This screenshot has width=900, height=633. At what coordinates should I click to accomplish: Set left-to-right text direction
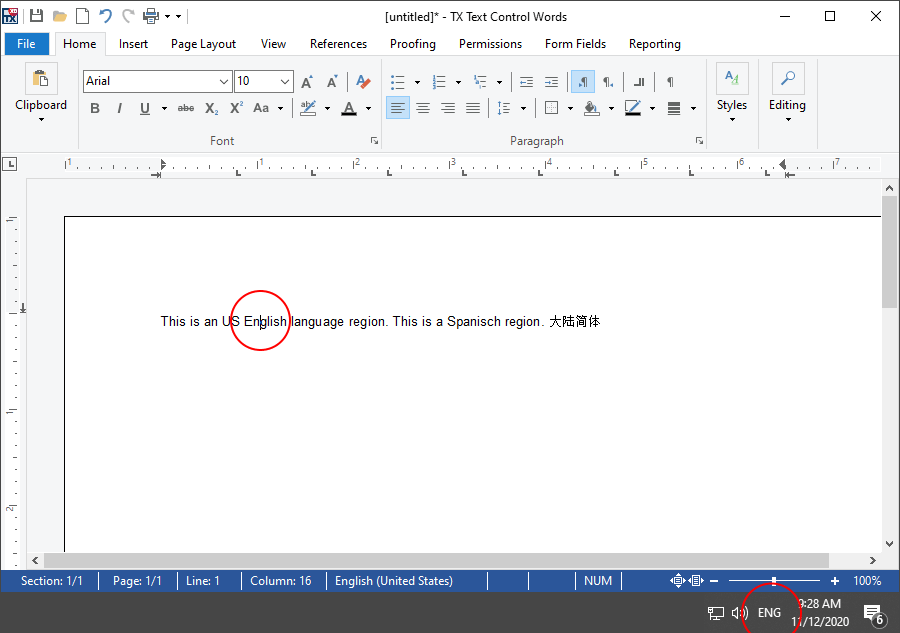[x=583, y=82]
